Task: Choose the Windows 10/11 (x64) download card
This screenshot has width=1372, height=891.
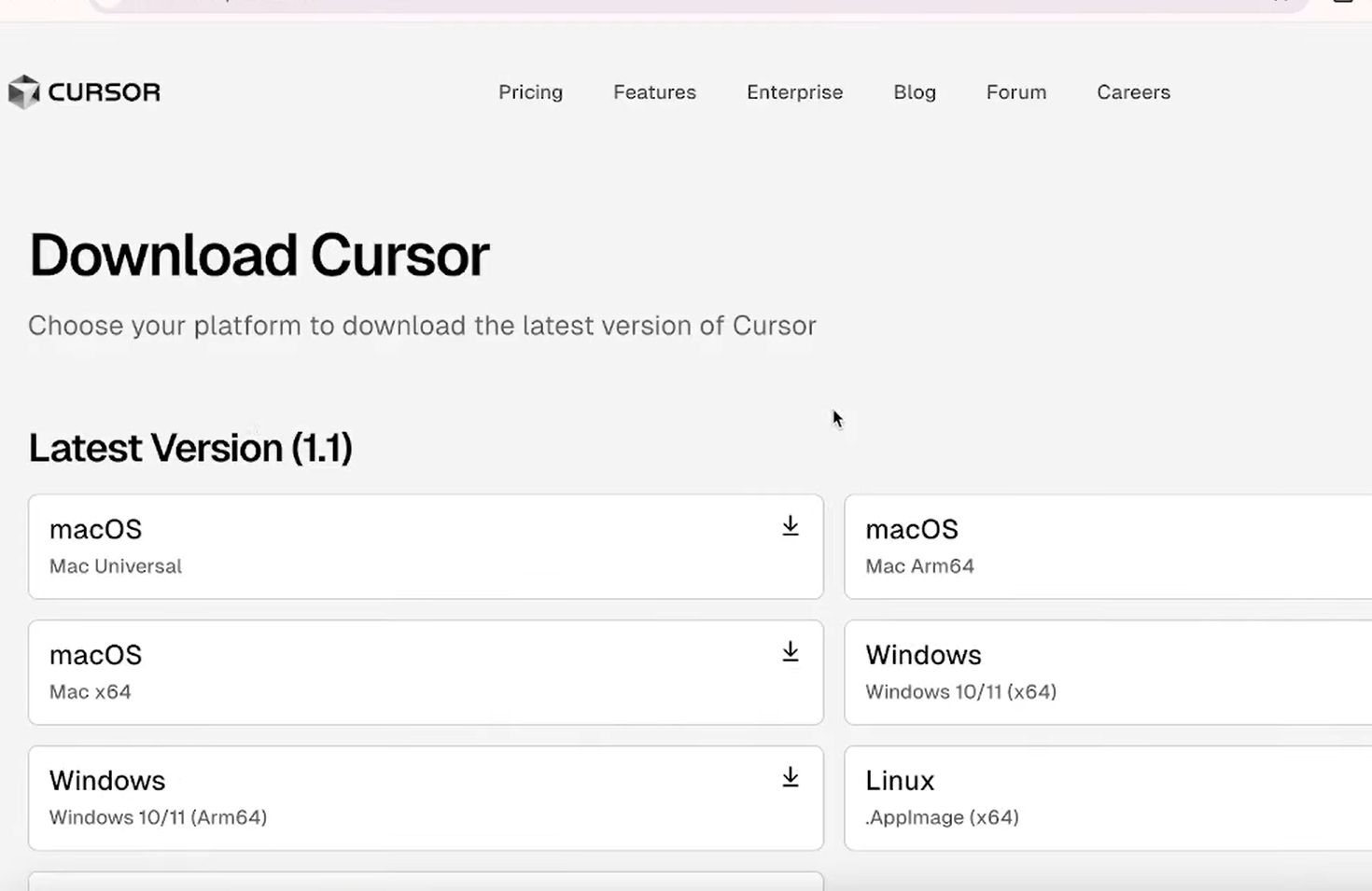Action: (x=1107, y=673)
